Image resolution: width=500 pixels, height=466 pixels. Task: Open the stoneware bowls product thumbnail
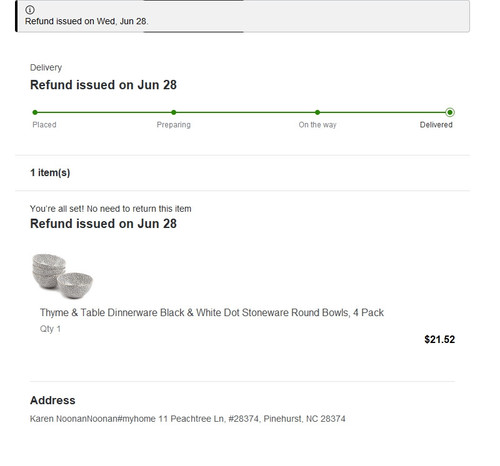tap(62, 276)
